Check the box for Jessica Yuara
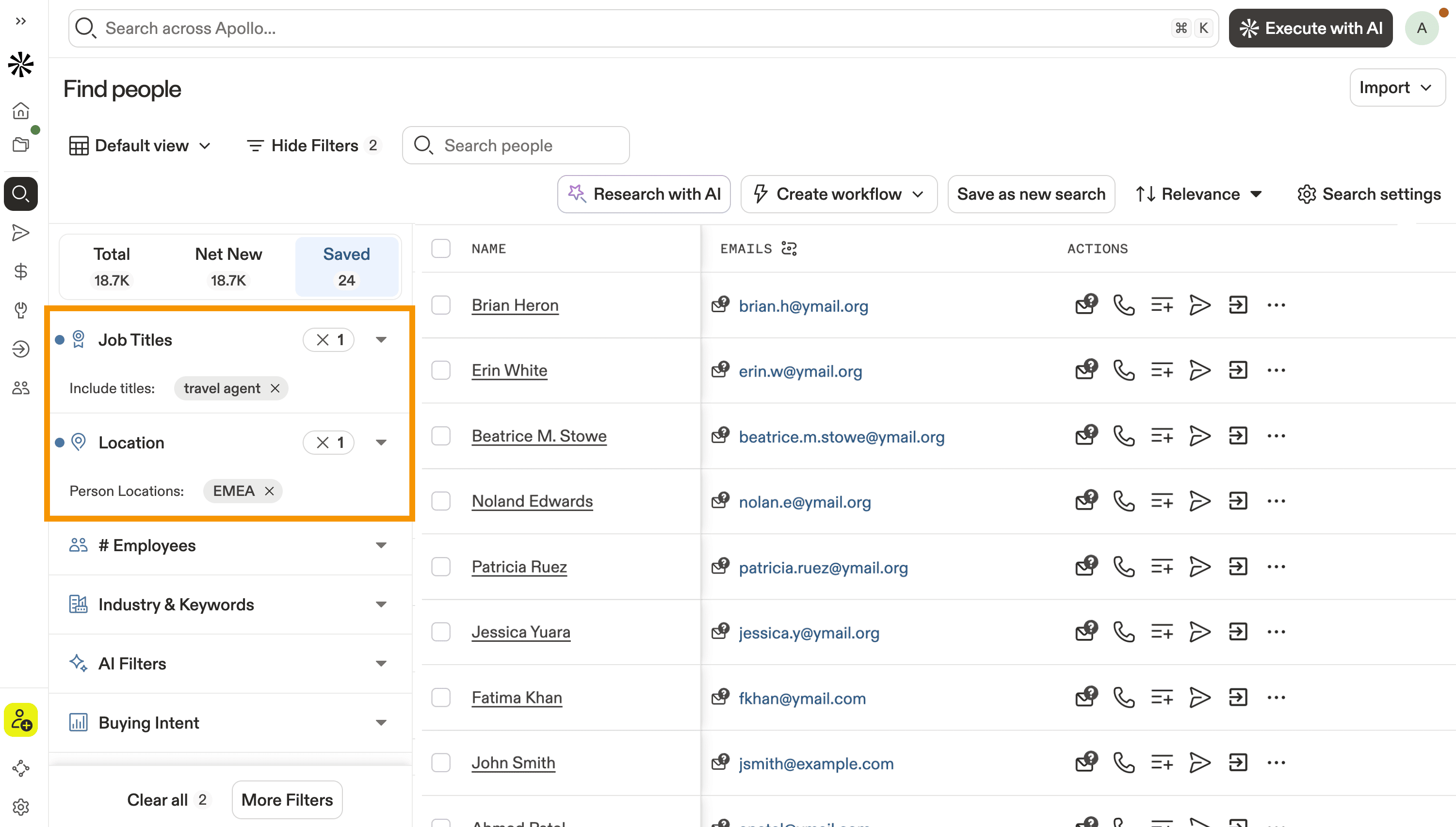 pyautogui.click(x=440, y=632)
